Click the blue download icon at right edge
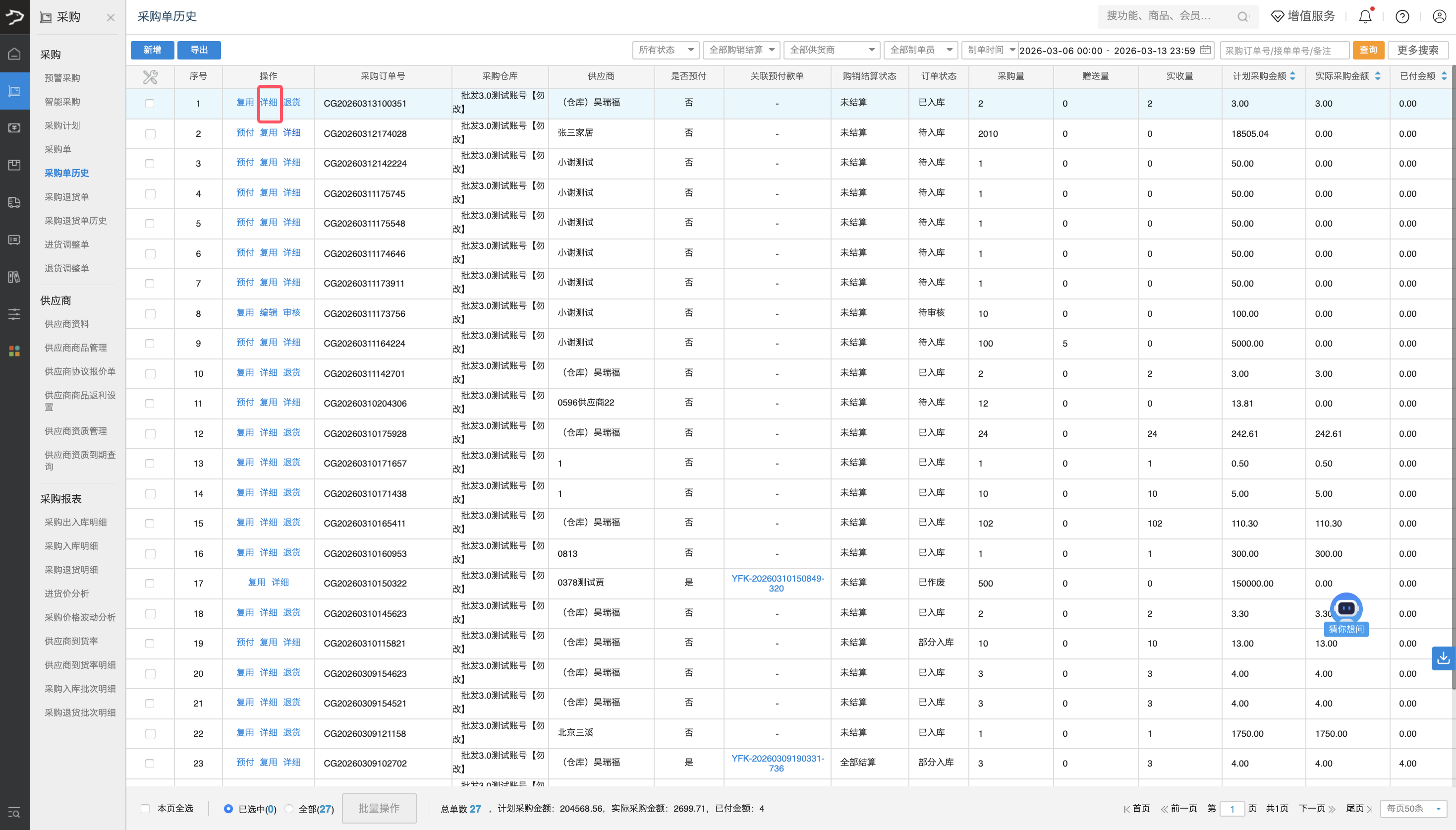 point(1443,658)
